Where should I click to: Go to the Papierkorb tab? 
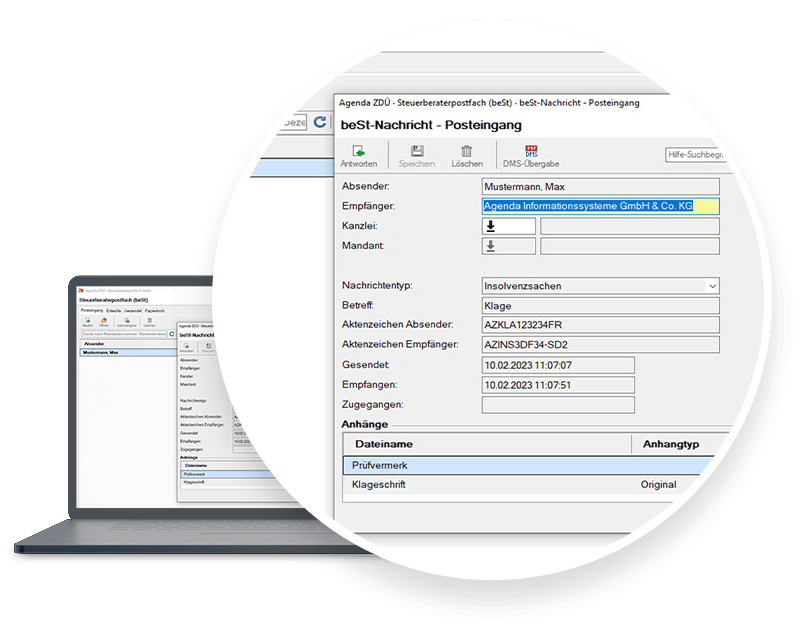tap(155, 310)
